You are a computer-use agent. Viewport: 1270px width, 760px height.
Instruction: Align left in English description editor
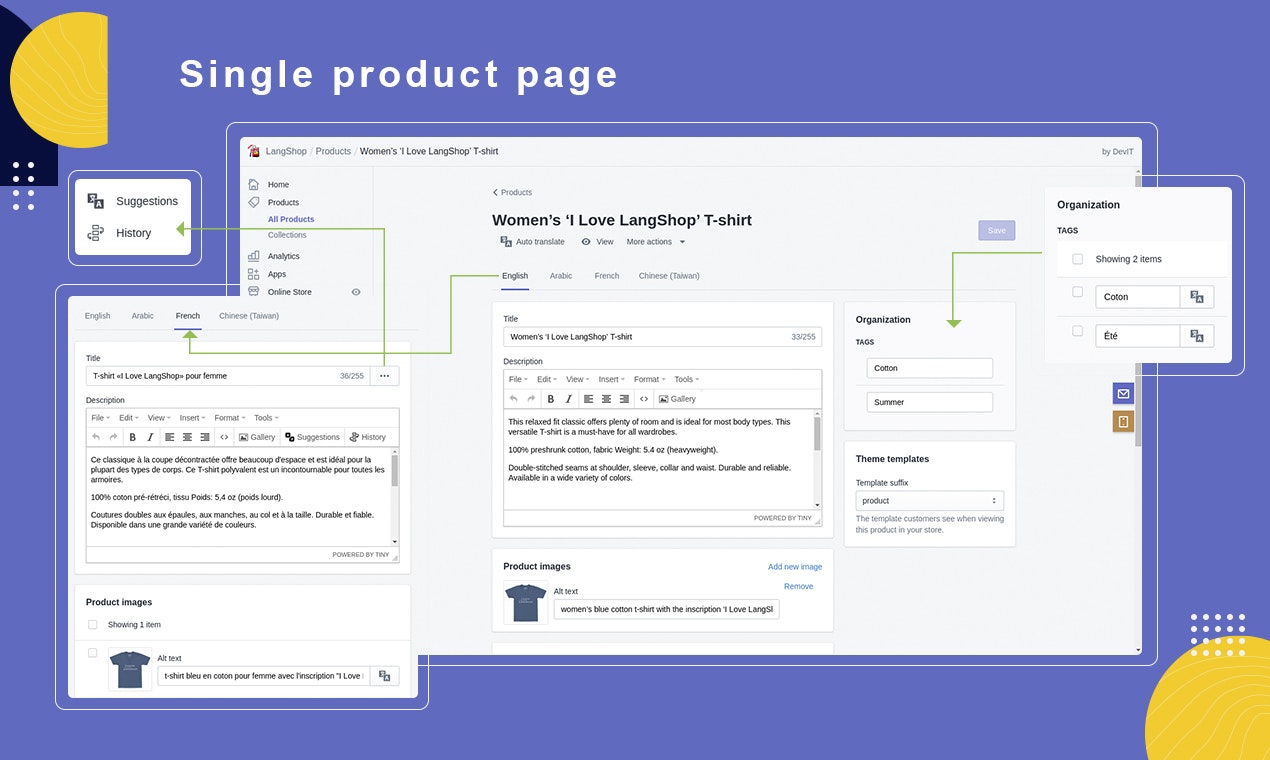(589, 399)
